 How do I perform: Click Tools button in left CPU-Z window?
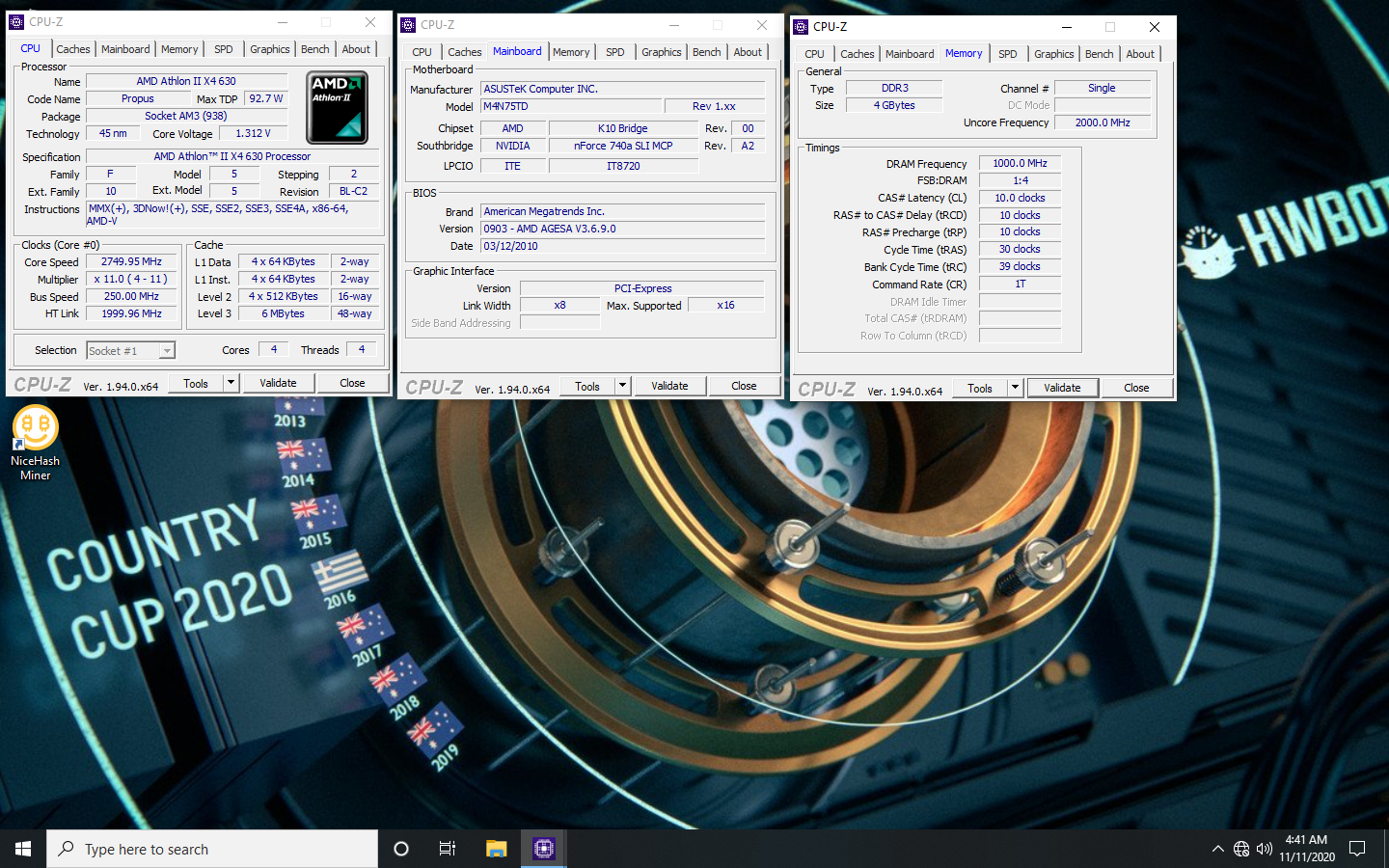point(196,383)
